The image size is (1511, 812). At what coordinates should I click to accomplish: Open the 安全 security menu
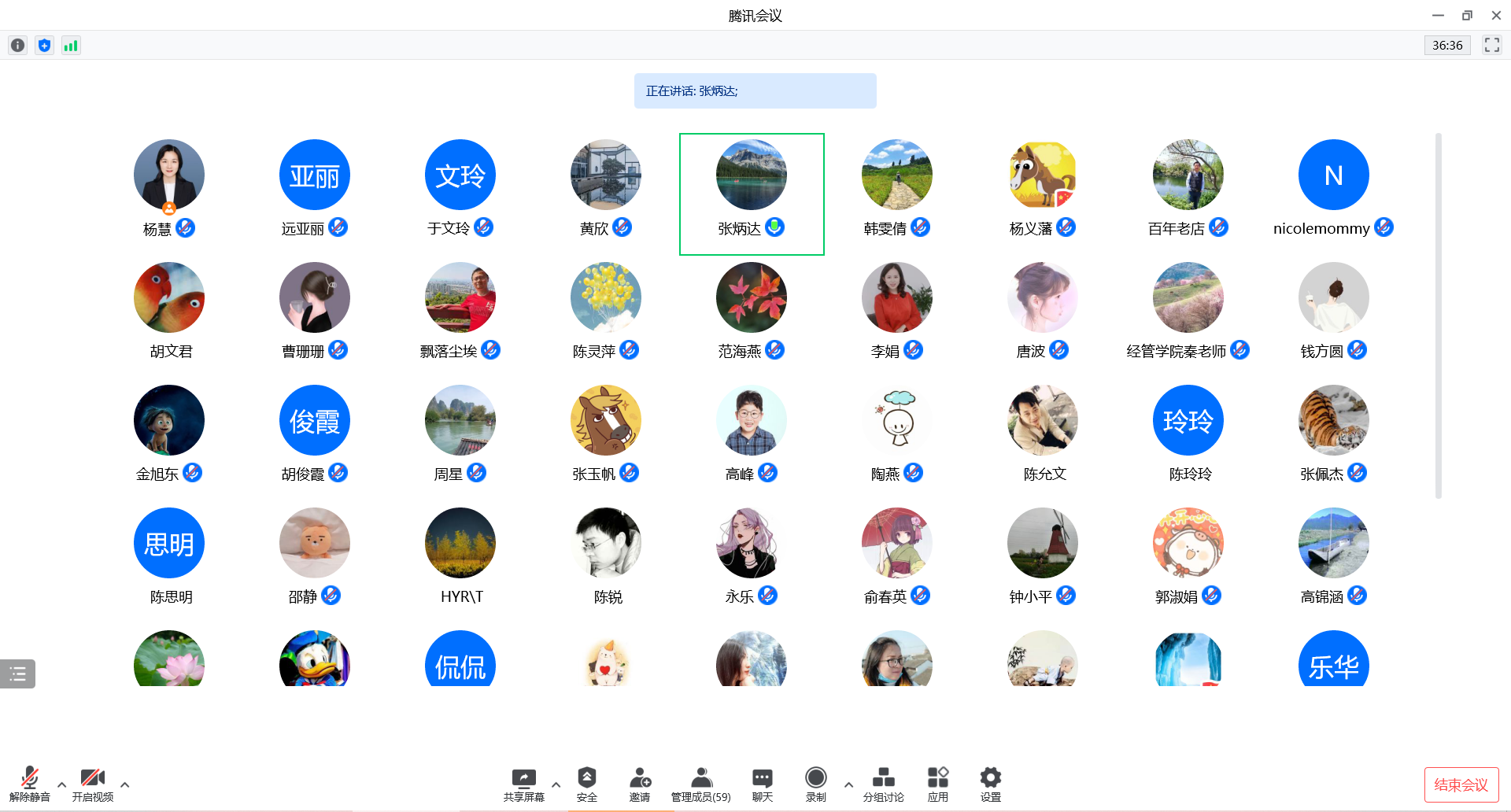pos(586,784)
